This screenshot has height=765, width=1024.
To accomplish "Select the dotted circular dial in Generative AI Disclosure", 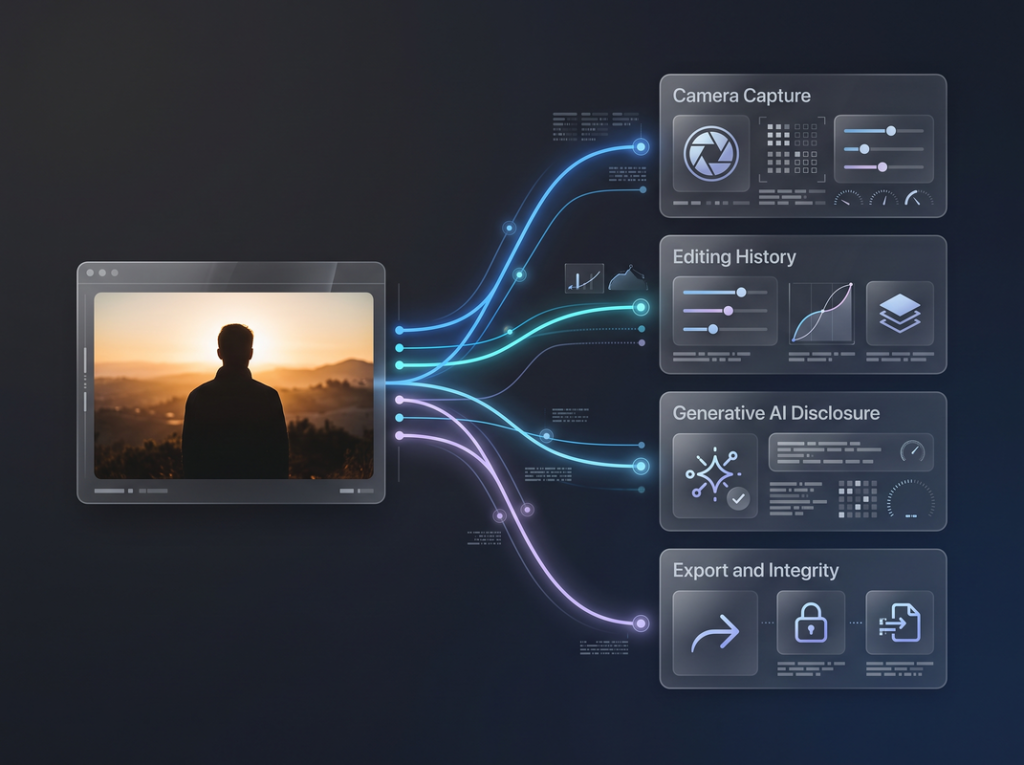I will 910,500.
